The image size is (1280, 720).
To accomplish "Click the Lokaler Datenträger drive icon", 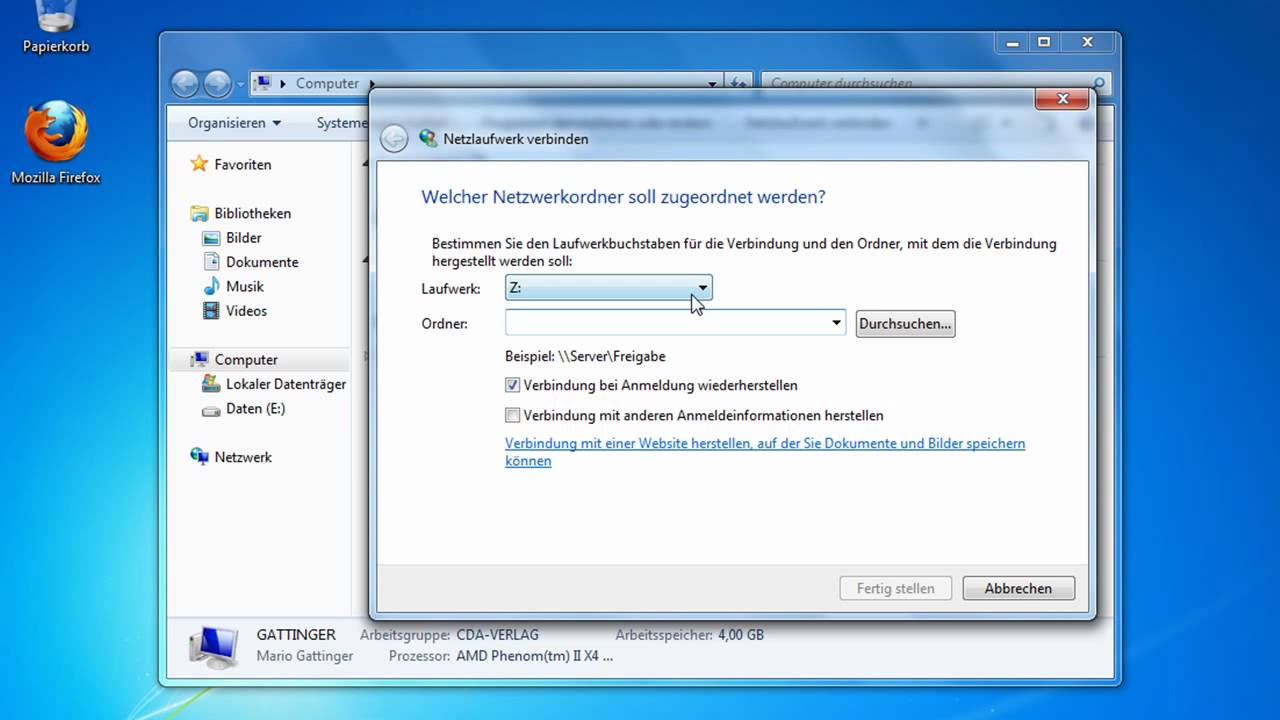I will (x=210, y=384).
